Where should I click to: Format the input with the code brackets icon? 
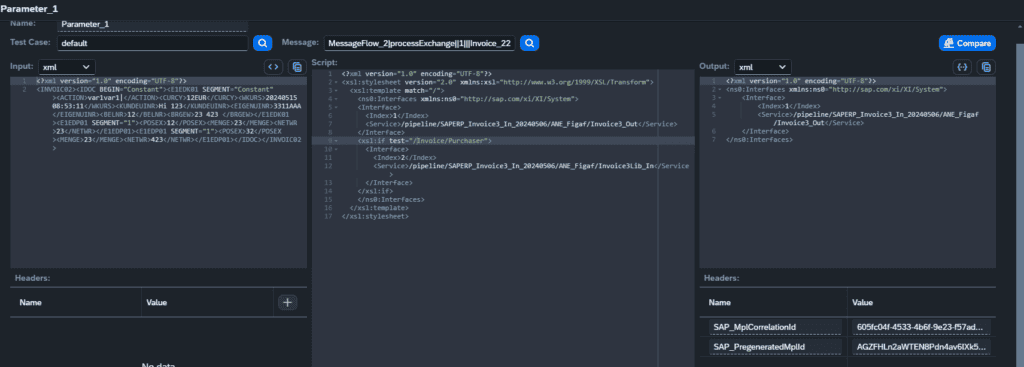click(274, 67)
